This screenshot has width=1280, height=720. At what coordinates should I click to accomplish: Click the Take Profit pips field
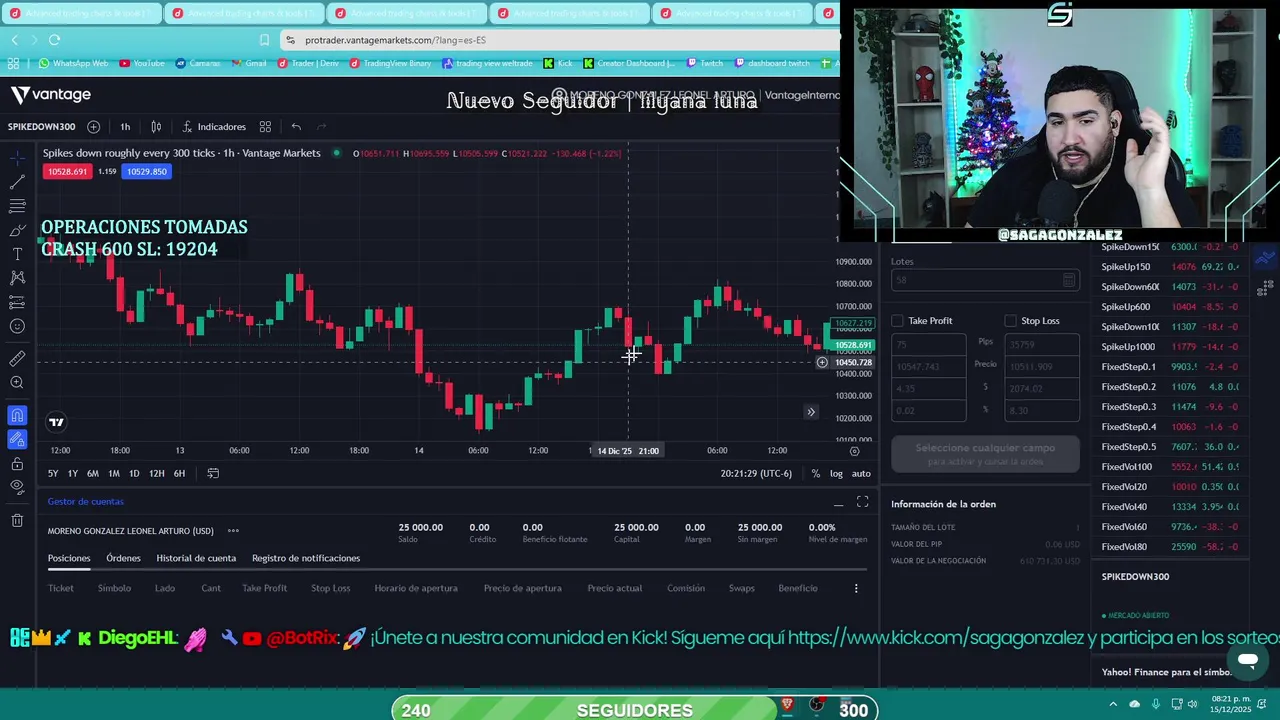(928, 344)
